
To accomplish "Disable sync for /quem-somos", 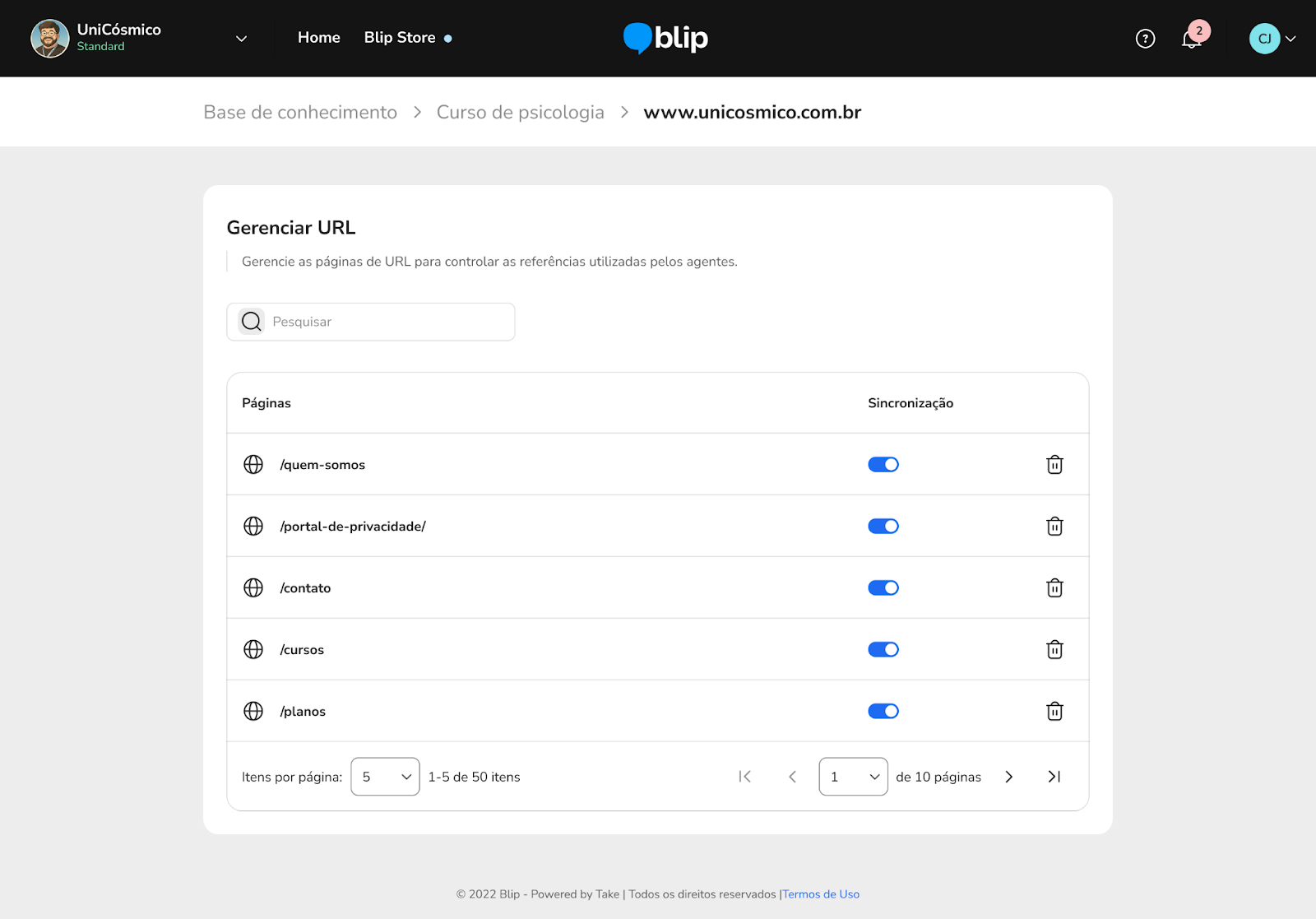I will [883, 465].
